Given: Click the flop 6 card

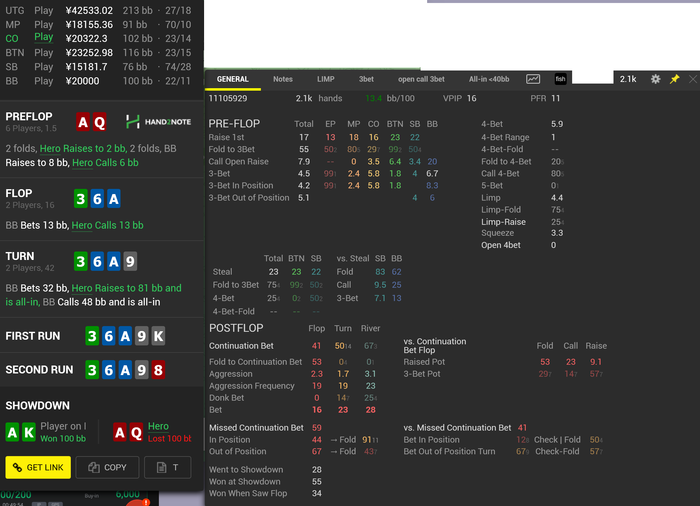Looking at the screenshot, I should [97, 199].
